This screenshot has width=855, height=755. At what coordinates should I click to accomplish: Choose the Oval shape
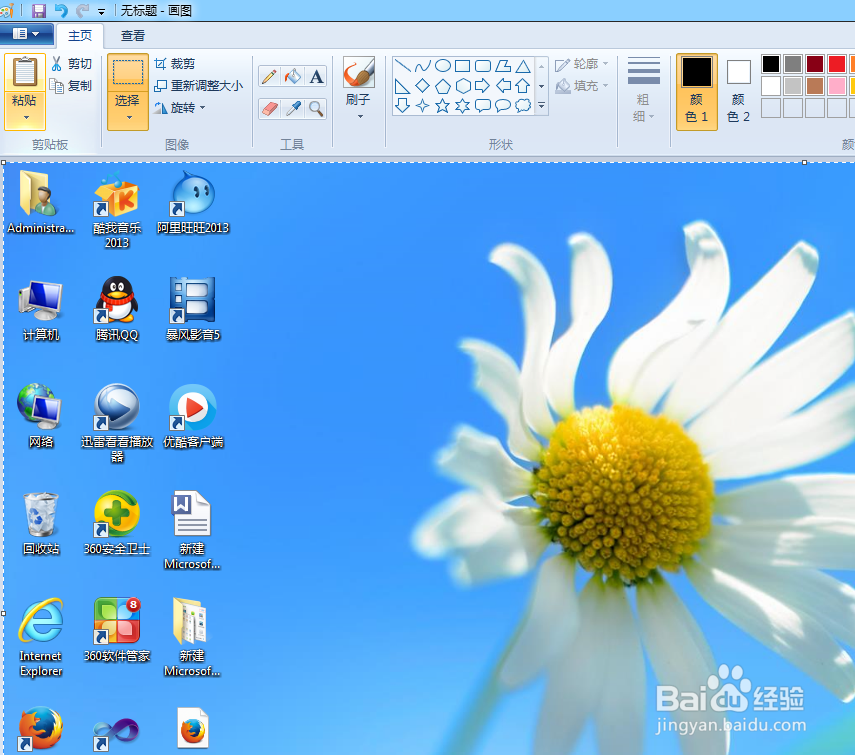(443, 66)
